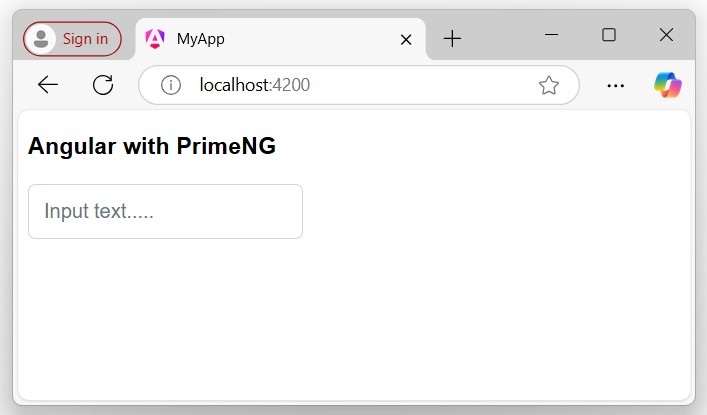
Task: Add this page to favorites
Action: coord(549,85)
